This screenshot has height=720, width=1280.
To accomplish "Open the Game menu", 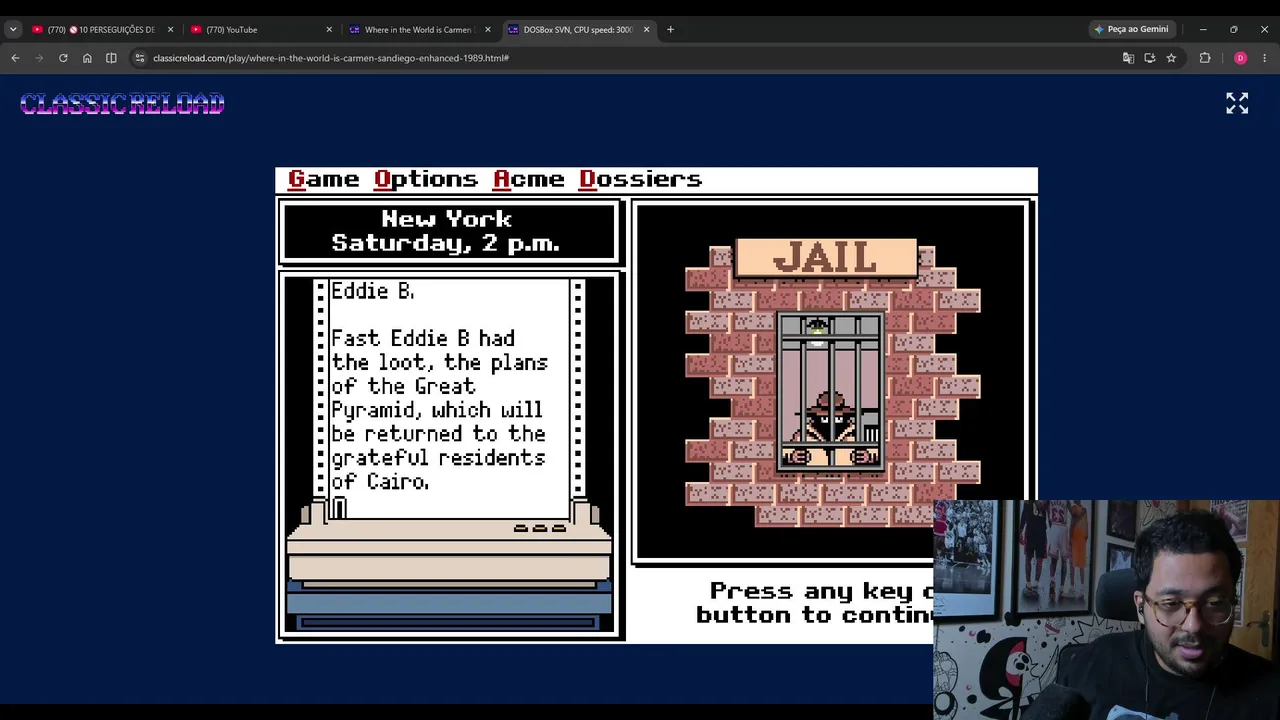I will (x=323, y=180).
